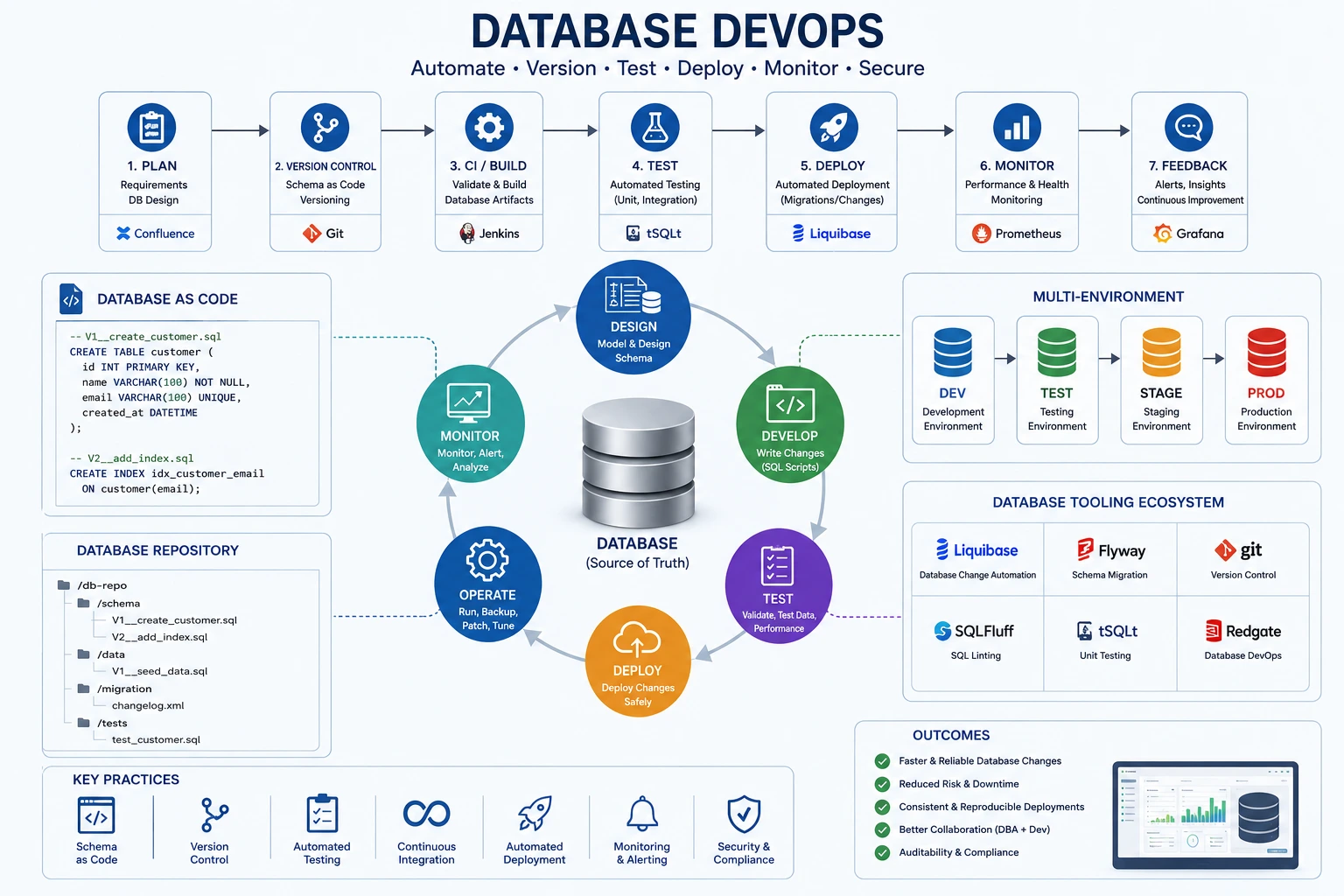Click the Deploy rocket icon in step 5
The image size is (1344, 896).
[834, 128]
